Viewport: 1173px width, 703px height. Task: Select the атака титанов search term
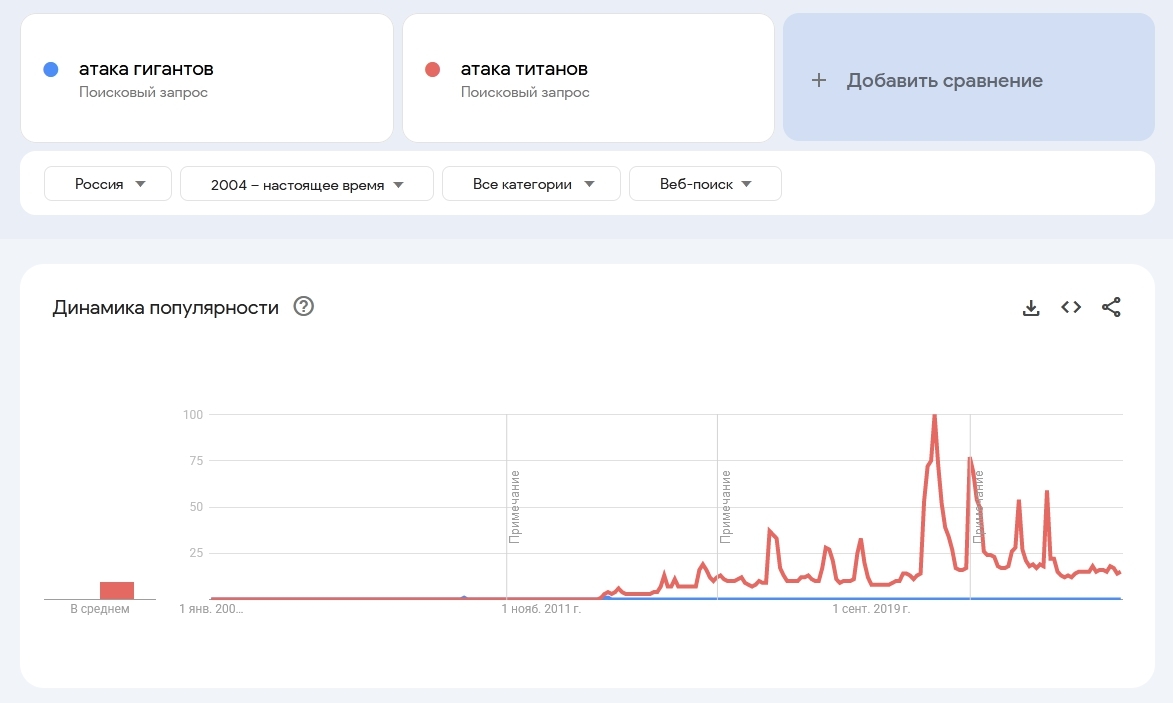click(524, 69)
